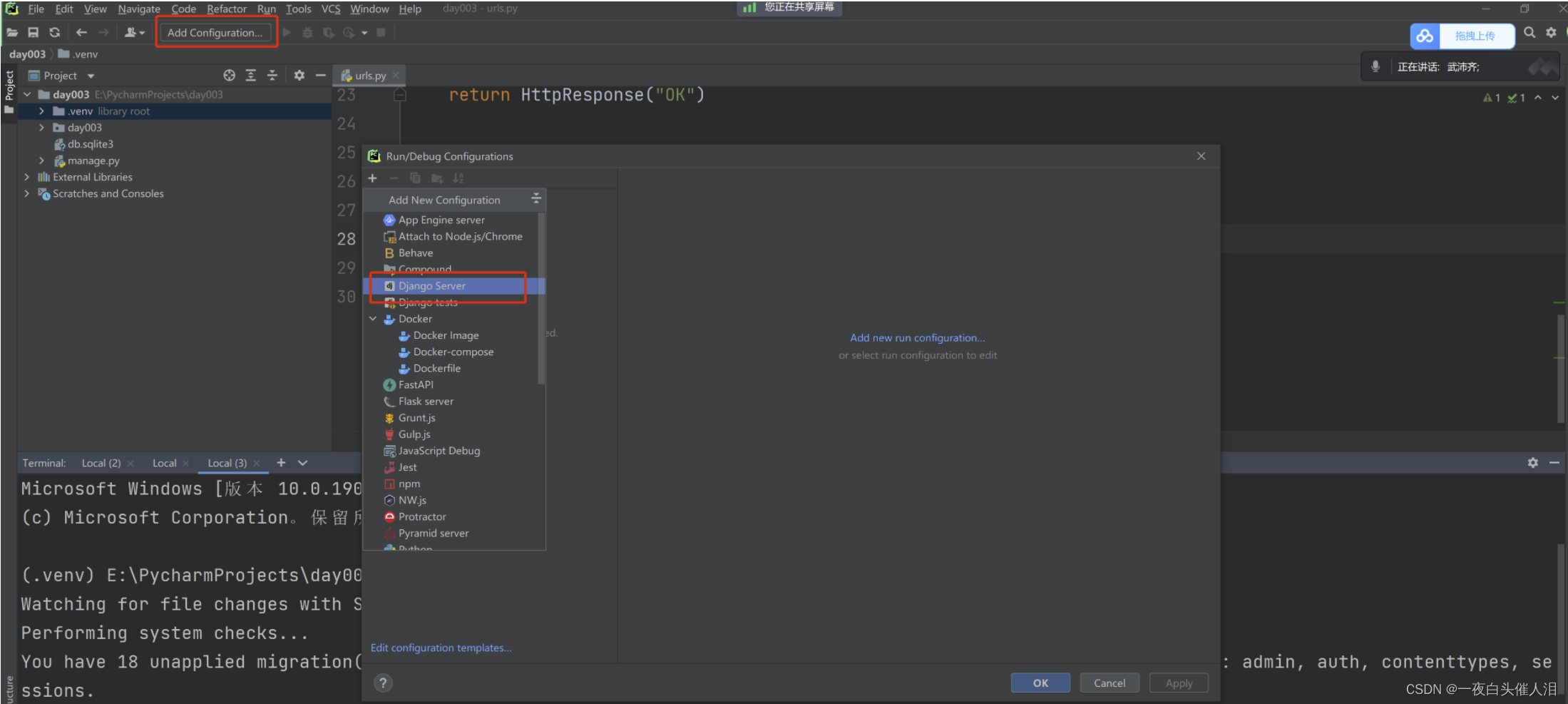Open IDE settings gear in top-right
The image size is (1568, 704).
point(1551,33)
